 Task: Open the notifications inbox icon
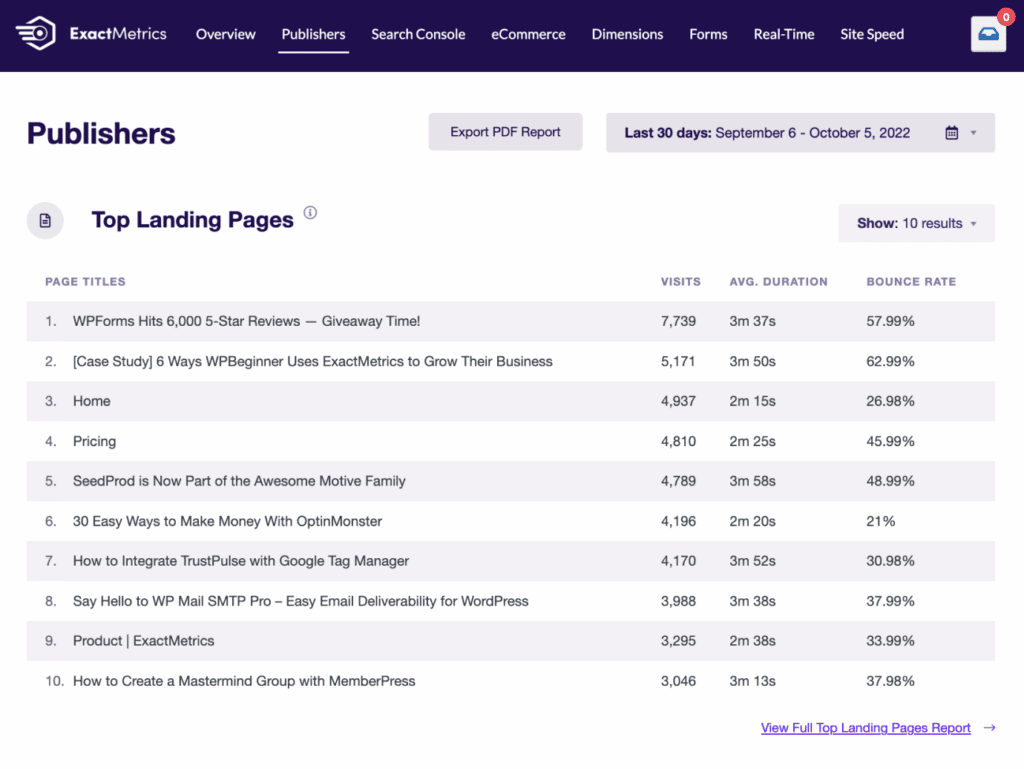coord(988,33)
